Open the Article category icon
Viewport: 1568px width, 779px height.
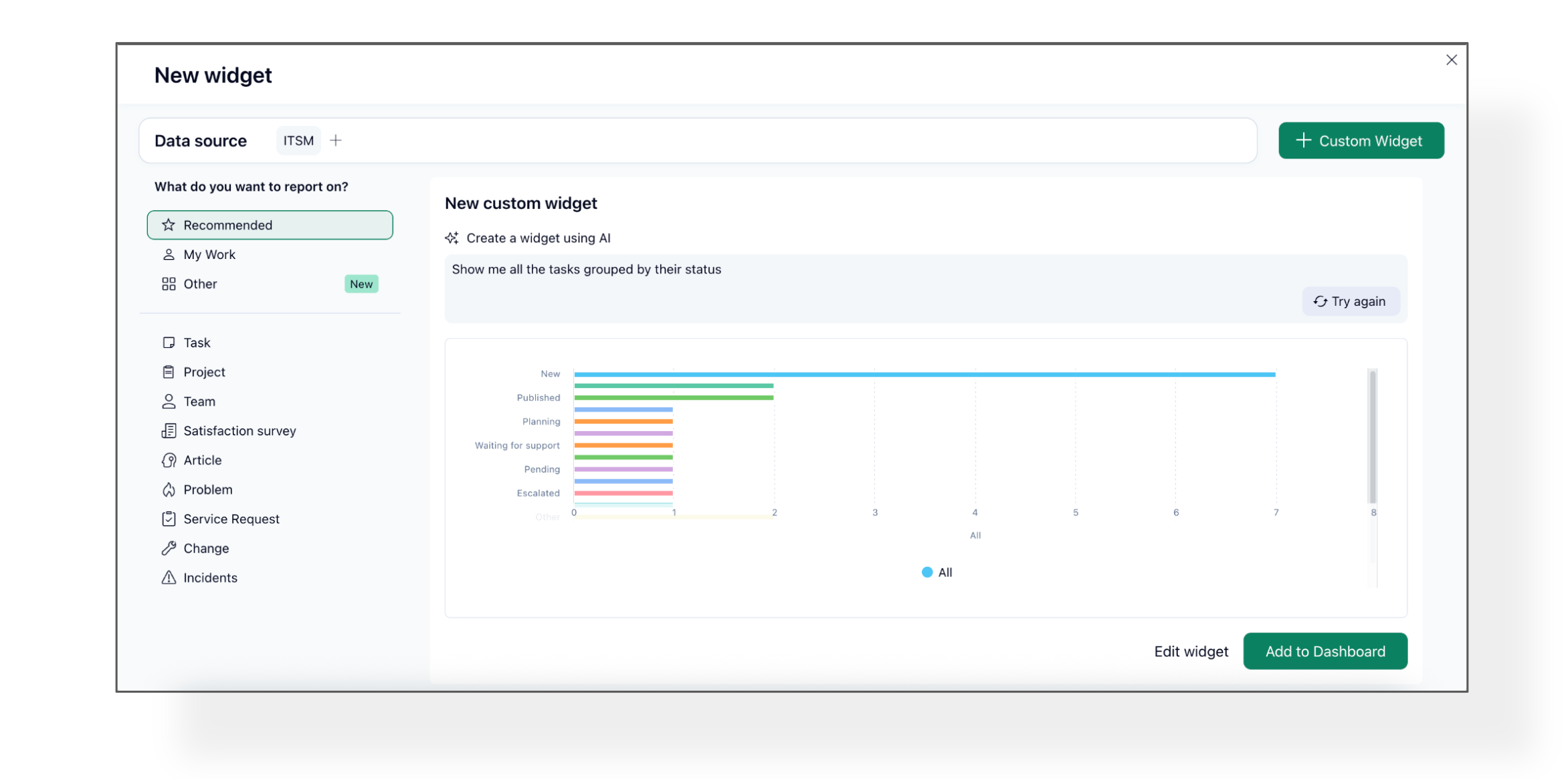(x=169, y=460)
